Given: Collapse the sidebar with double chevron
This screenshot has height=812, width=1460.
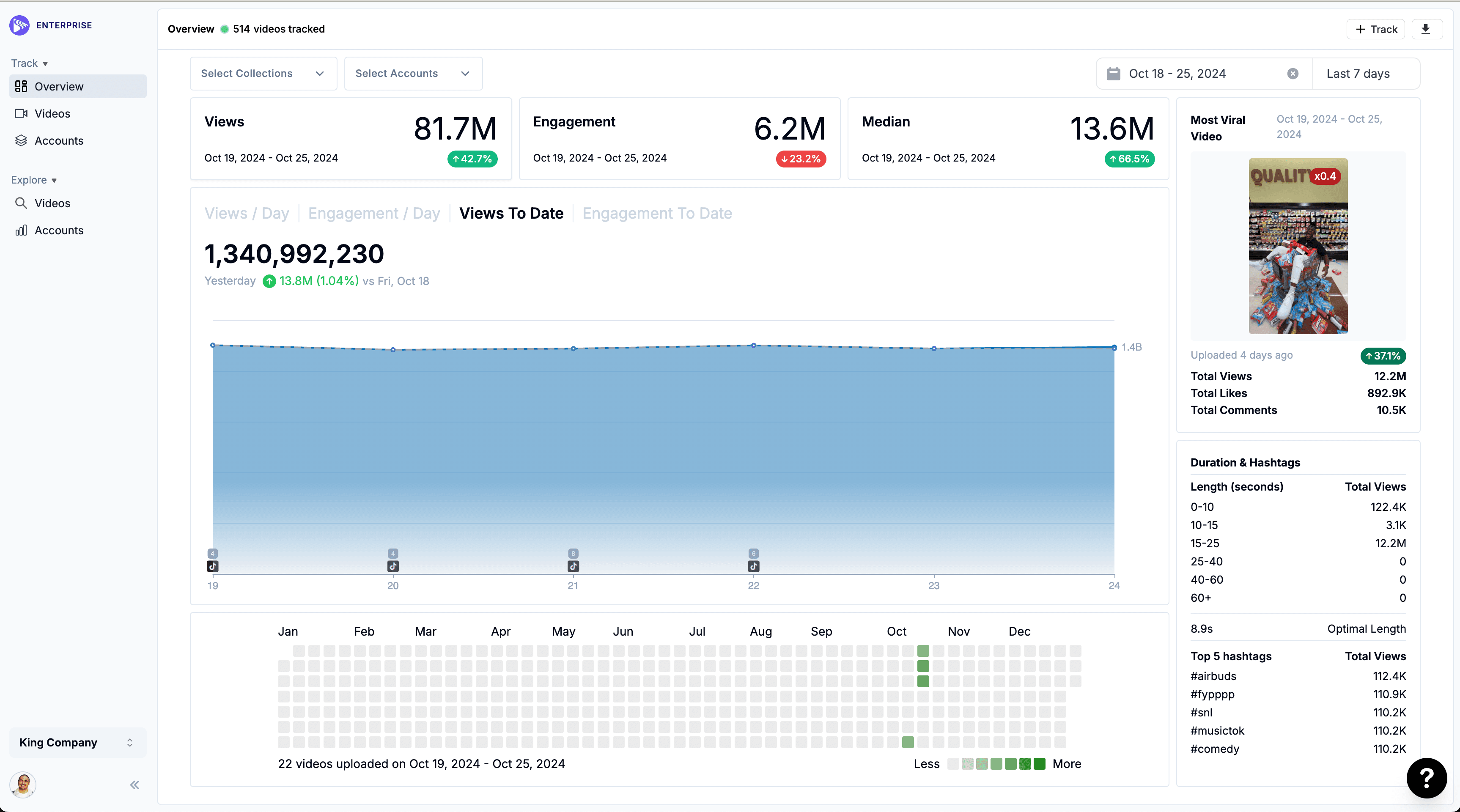Looking at the screenshot, I should pyautogui.click(x=134, y=785).
